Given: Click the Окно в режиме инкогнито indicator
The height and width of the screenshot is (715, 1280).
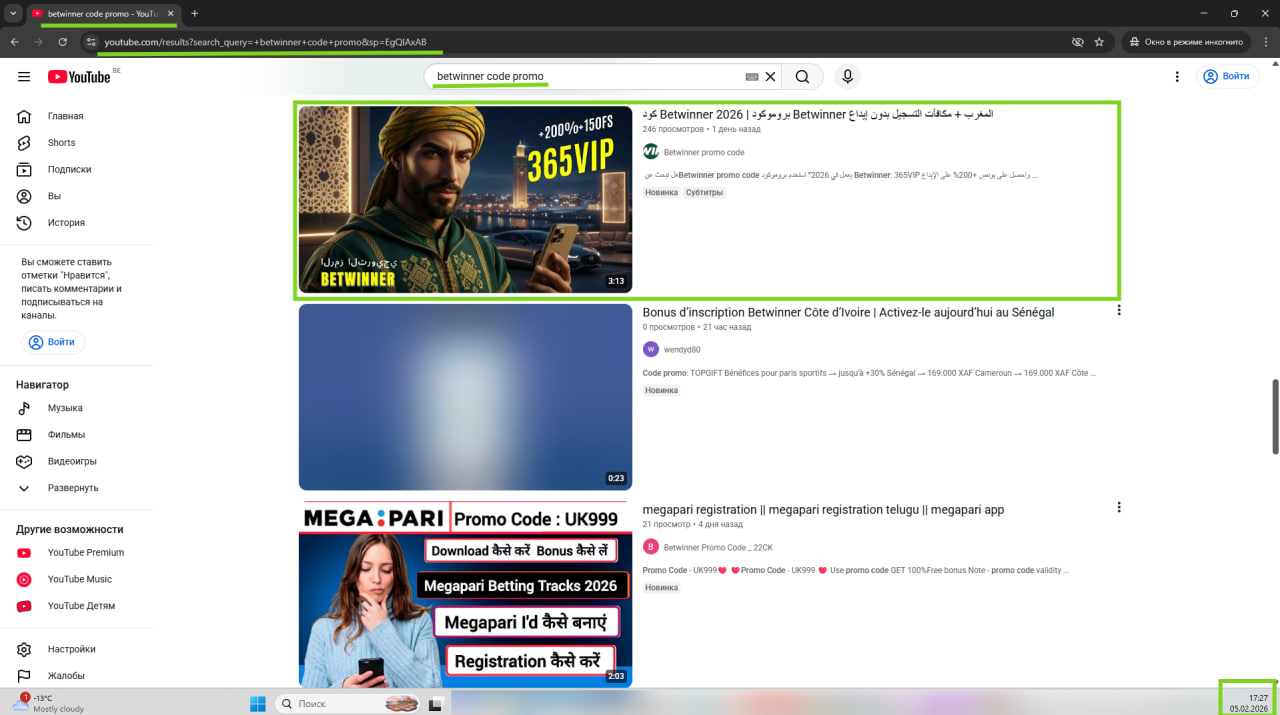Looking at the screenshot, I should point(1186,42).
